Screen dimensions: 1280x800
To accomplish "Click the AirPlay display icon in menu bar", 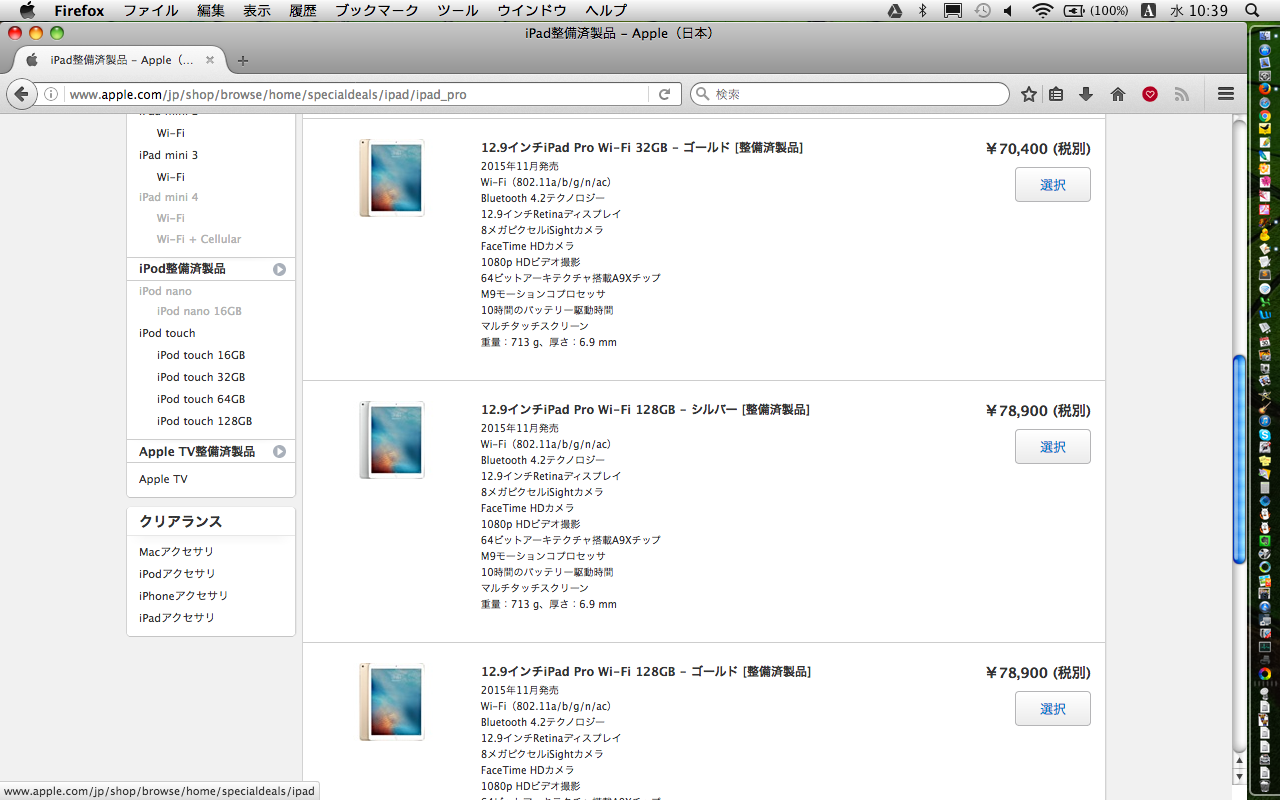I will pyautogui.click(x=953, y=10).
